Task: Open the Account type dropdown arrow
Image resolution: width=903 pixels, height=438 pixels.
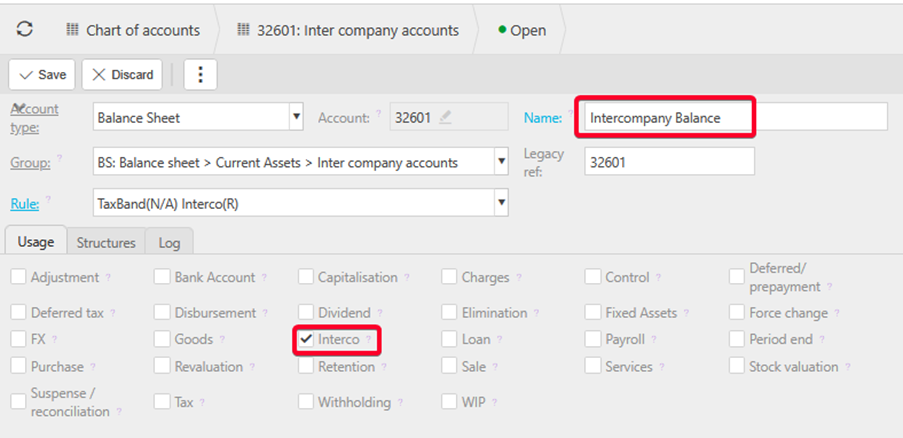Action: (296, 117)
